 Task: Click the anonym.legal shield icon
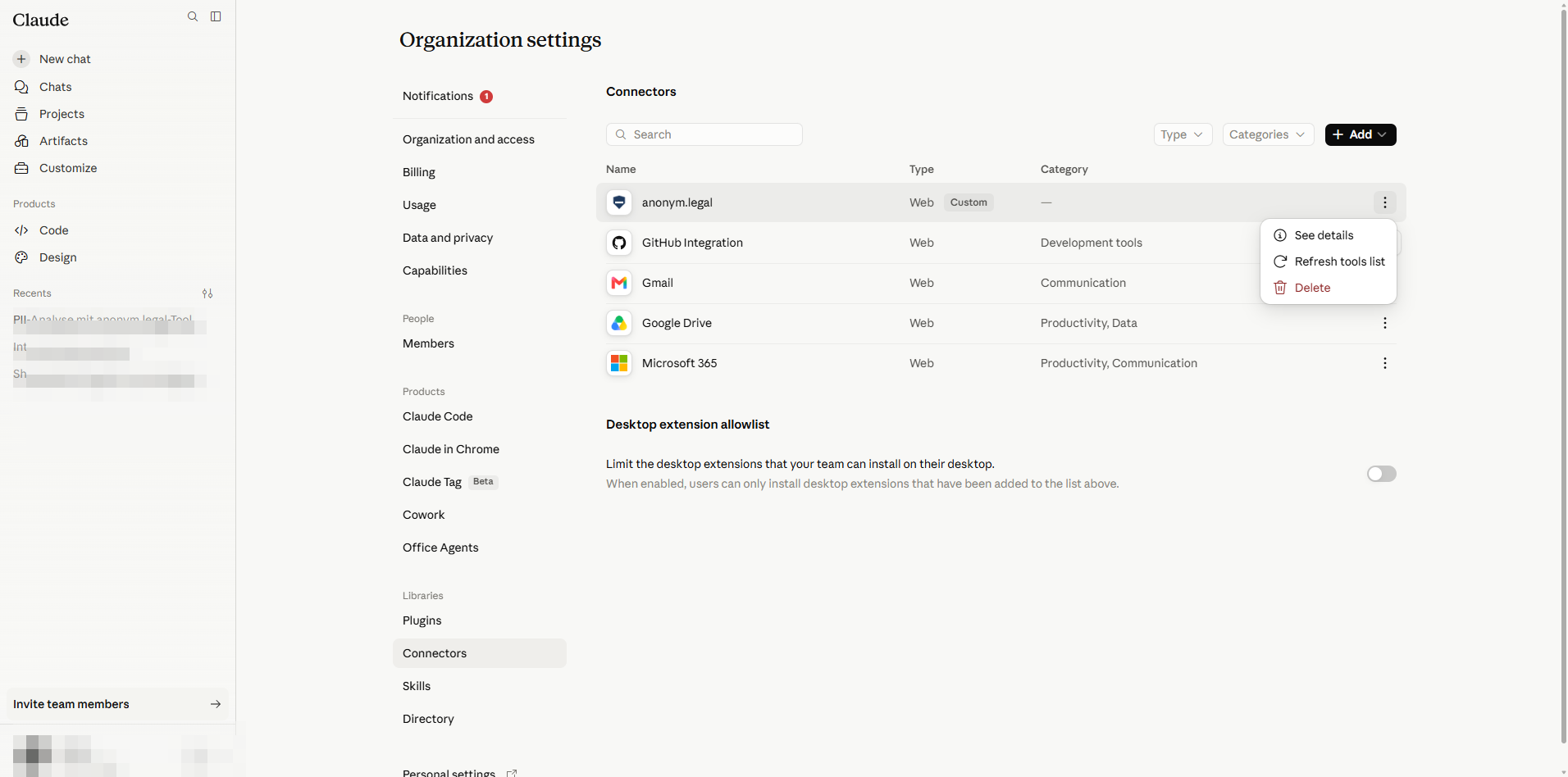pos(619,202)
